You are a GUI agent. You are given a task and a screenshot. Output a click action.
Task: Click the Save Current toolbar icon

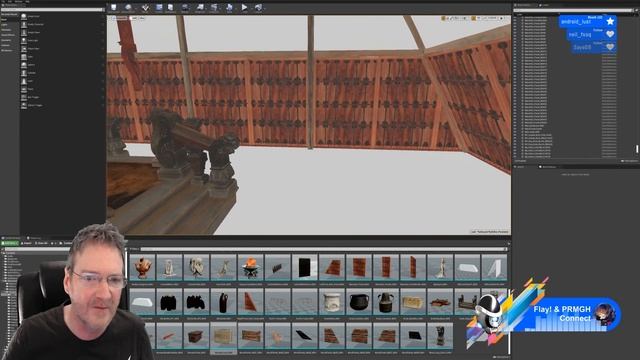(x=113, y=8)
